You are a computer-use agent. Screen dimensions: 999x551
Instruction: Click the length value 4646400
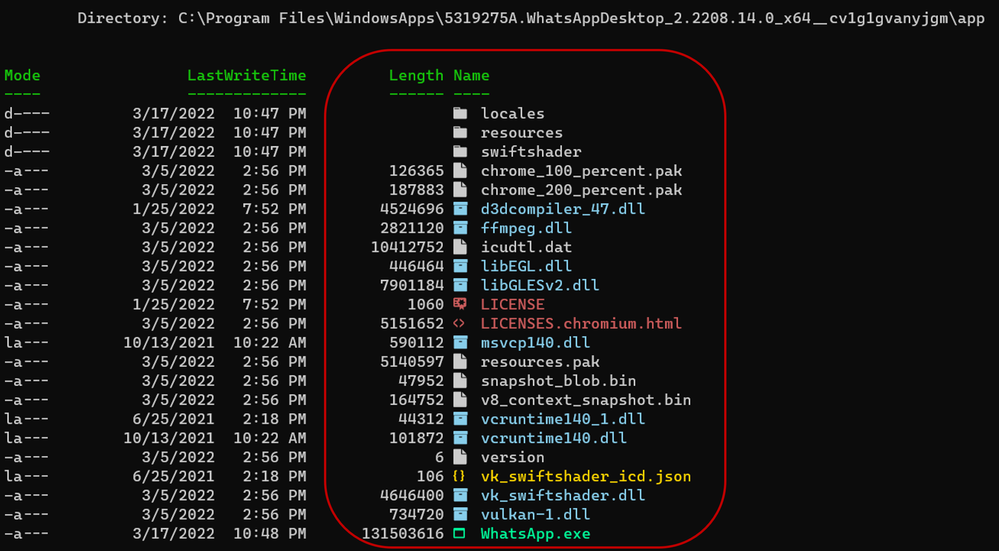pos(412,496)
